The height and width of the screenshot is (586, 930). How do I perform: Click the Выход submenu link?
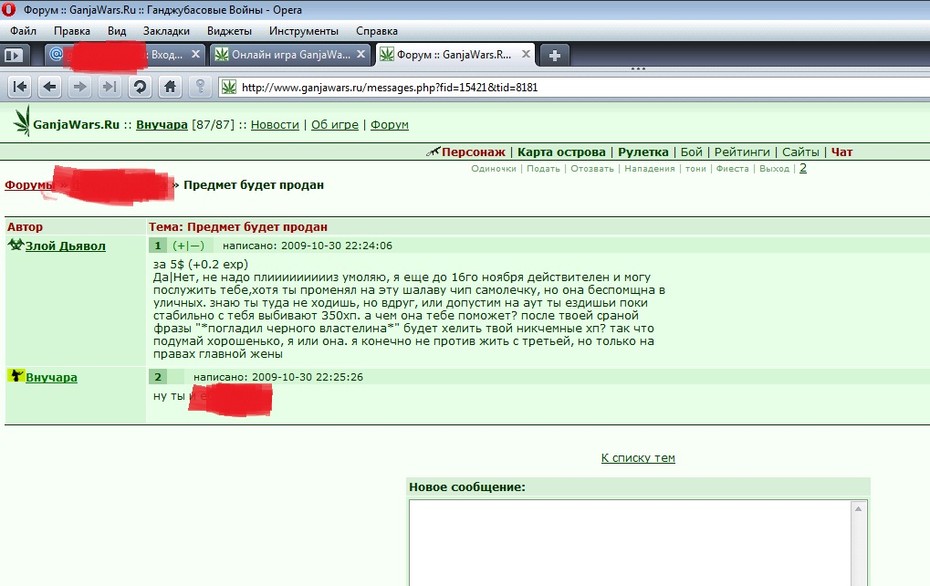coord(774,168)
